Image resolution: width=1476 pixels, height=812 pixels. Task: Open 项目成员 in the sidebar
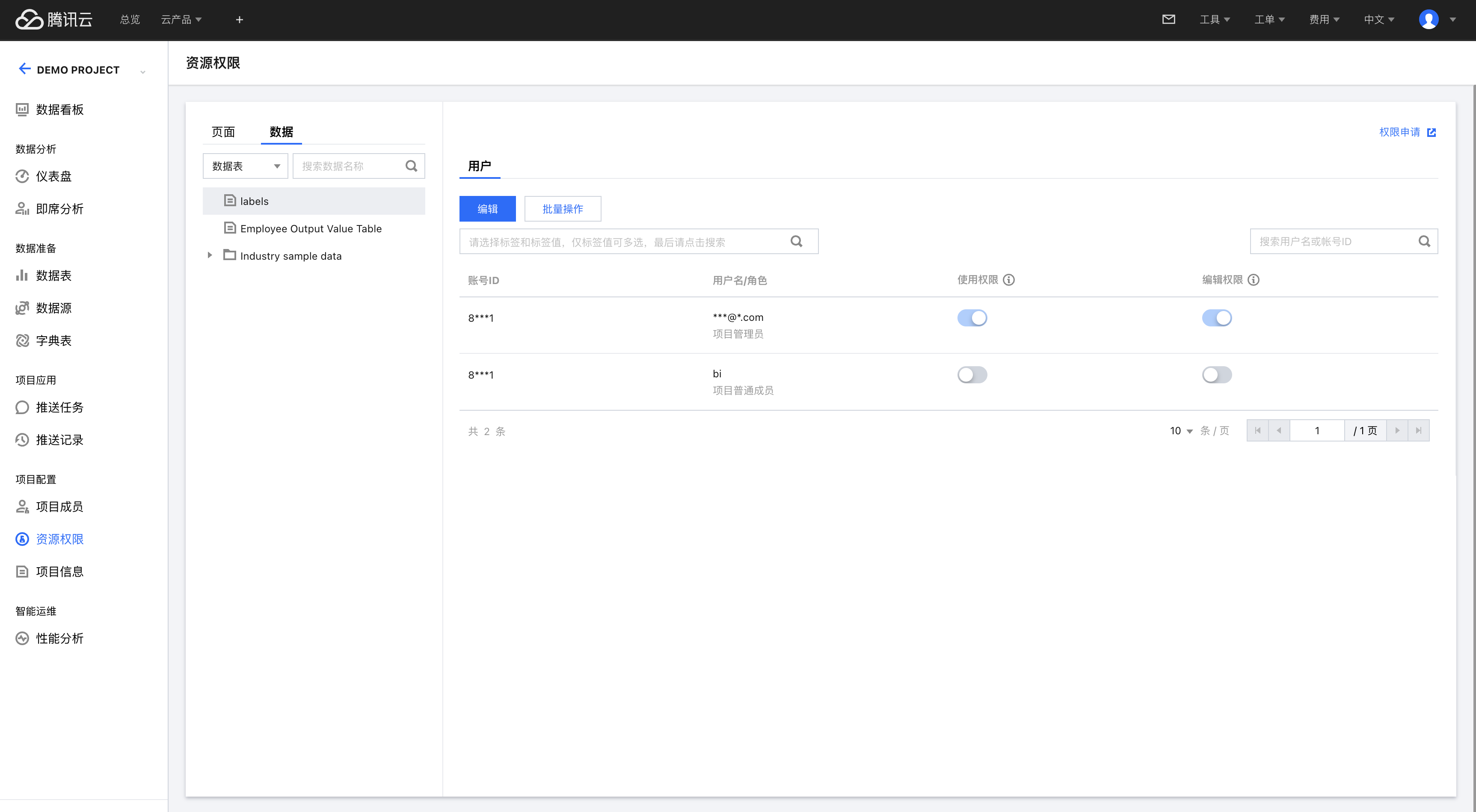point(59,507)
